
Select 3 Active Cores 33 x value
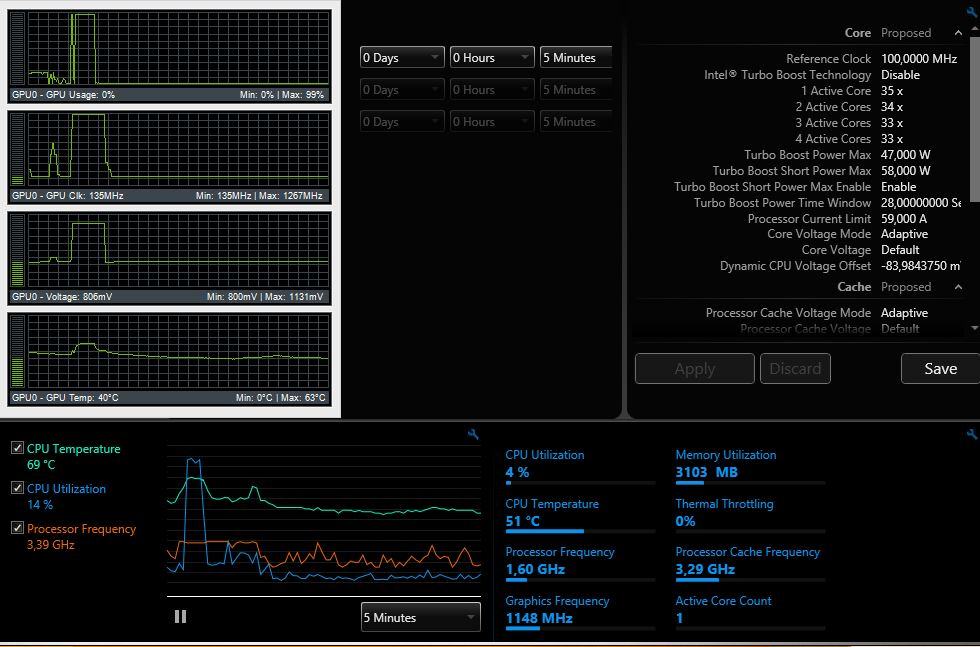tap(892, 123)
